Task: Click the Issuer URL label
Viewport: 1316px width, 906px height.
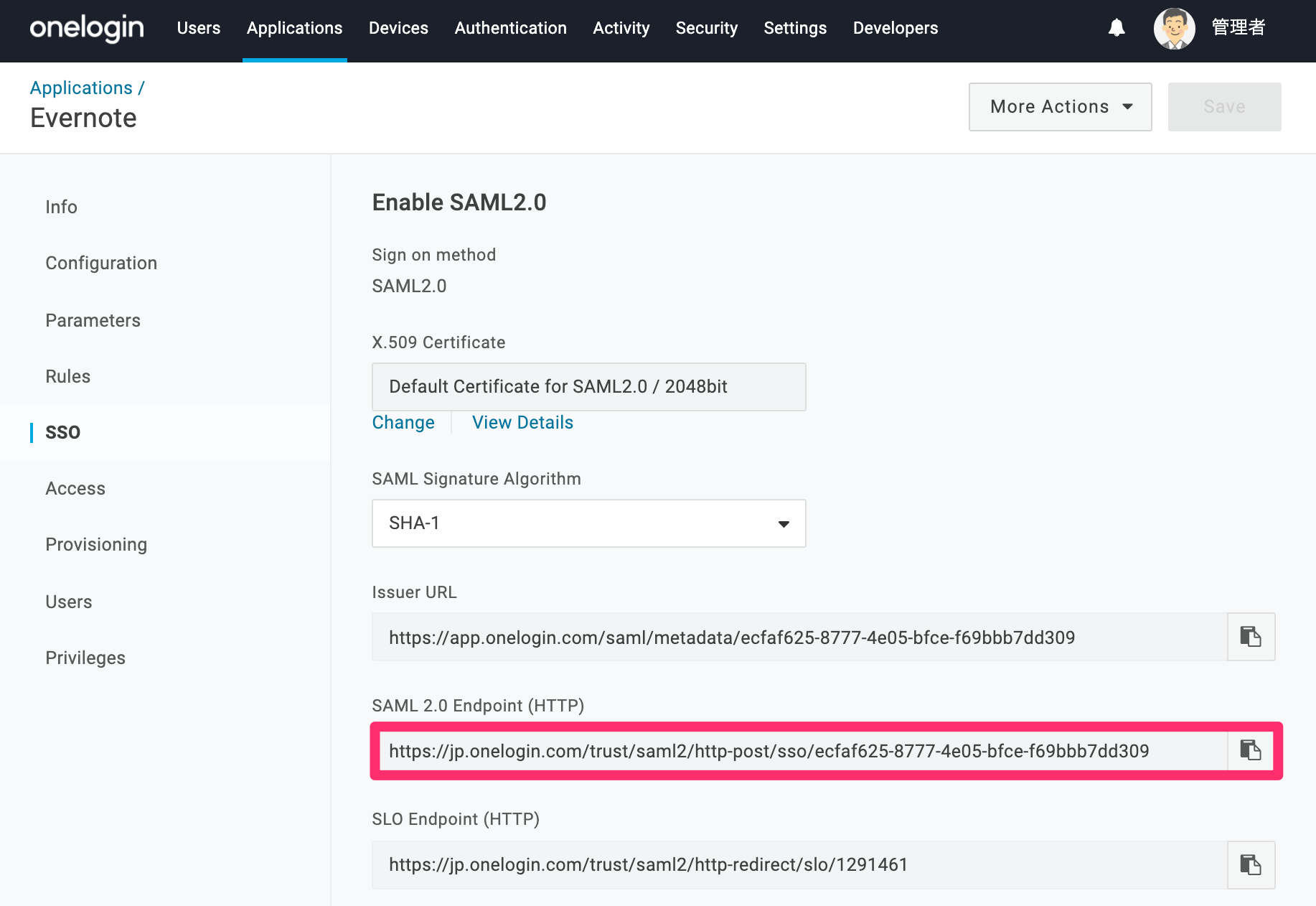Action: pyautogui.click(x=414, y=592)
